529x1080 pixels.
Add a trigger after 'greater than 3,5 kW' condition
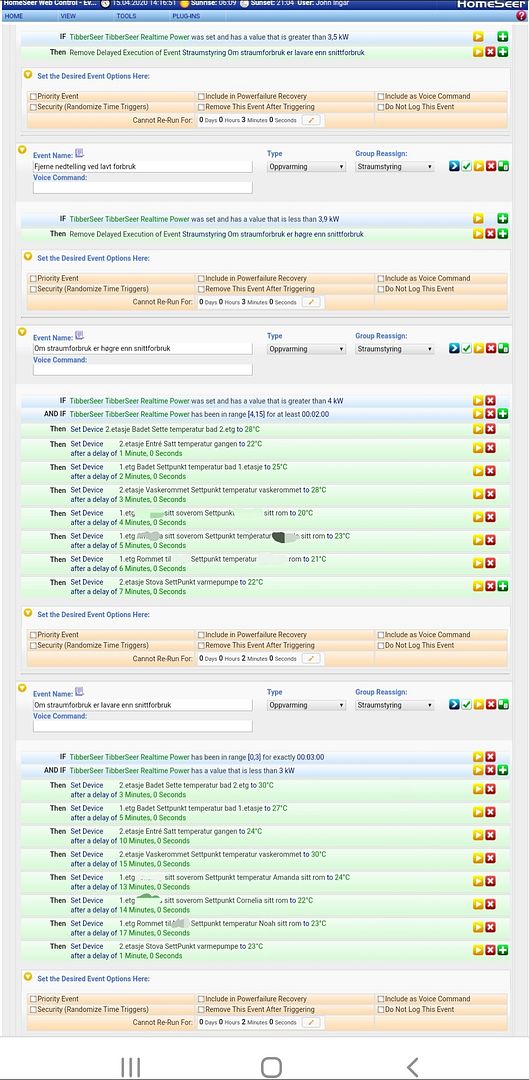[x=503, y=37]
